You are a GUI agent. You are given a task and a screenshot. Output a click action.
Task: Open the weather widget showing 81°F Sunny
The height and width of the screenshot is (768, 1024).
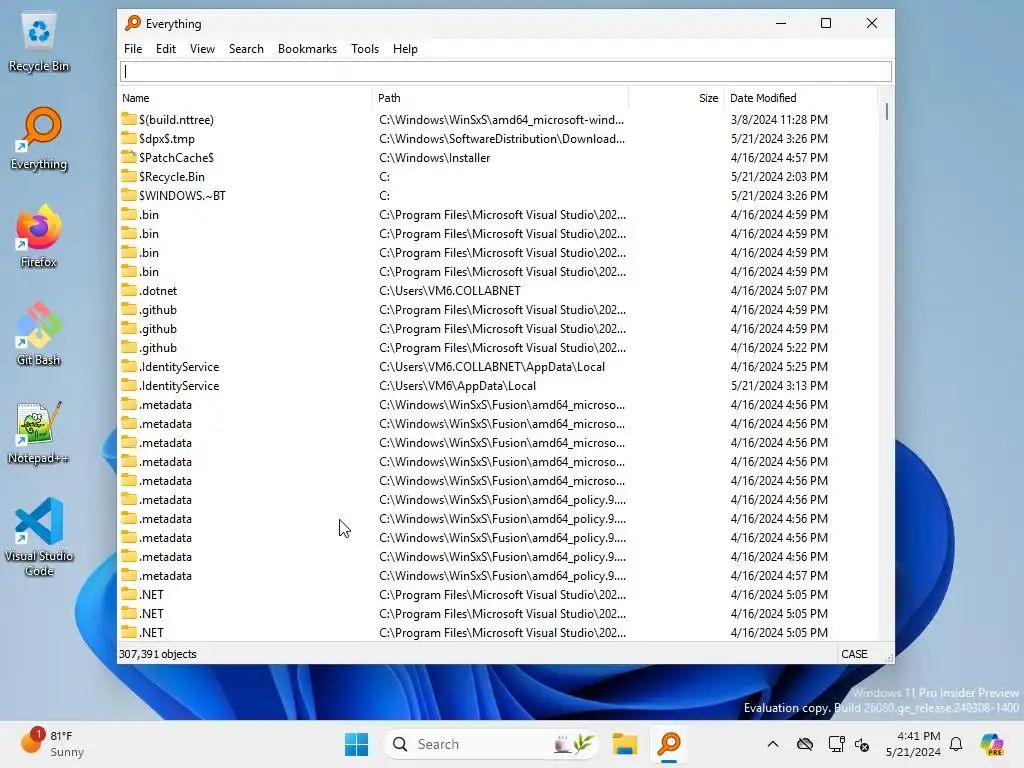(x=52, y=744)
